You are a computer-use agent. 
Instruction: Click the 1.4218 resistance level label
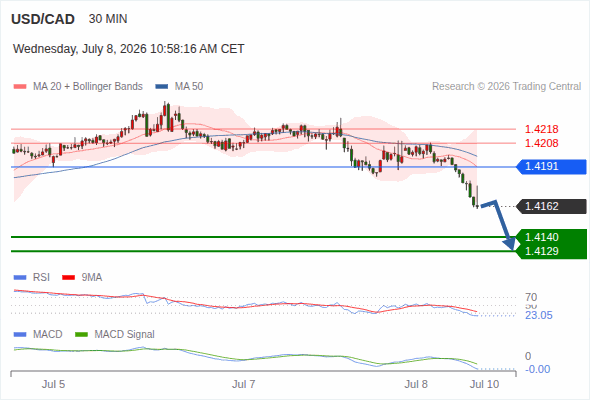(x=541, y=129)
